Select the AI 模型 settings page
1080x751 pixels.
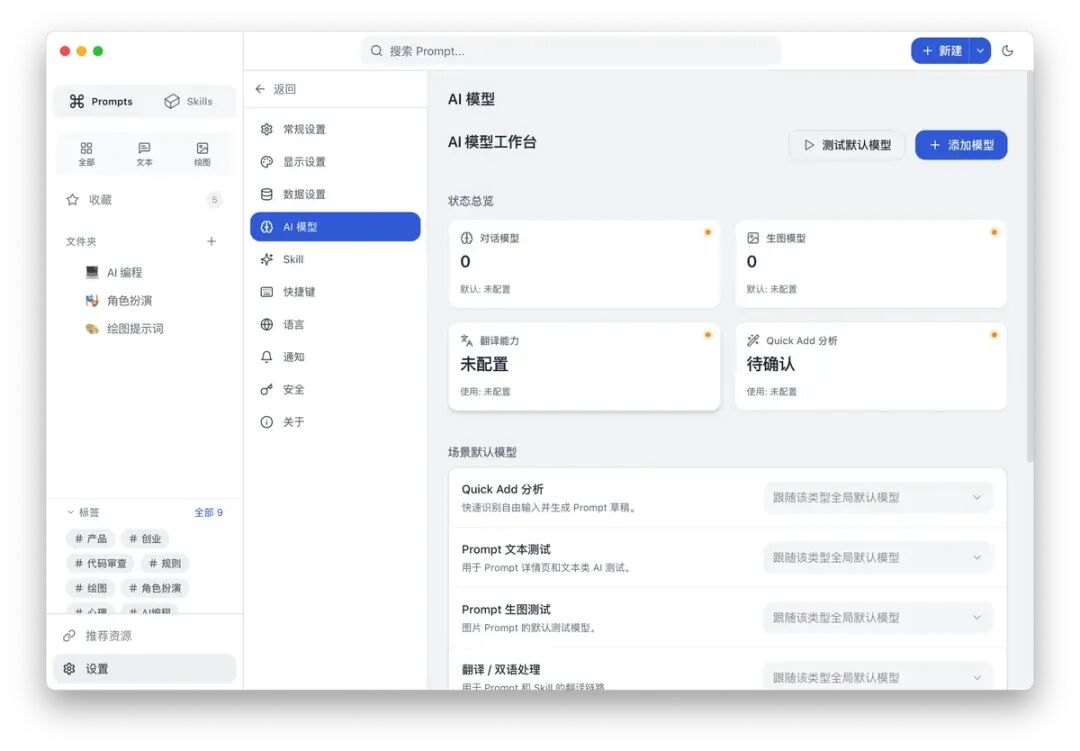coord(335,227)
